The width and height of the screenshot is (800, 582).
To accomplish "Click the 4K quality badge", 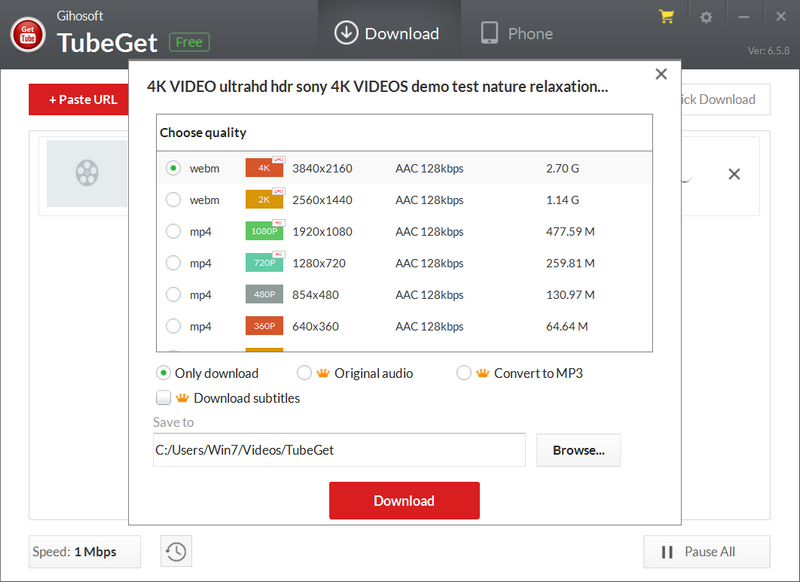I will 264,168.
